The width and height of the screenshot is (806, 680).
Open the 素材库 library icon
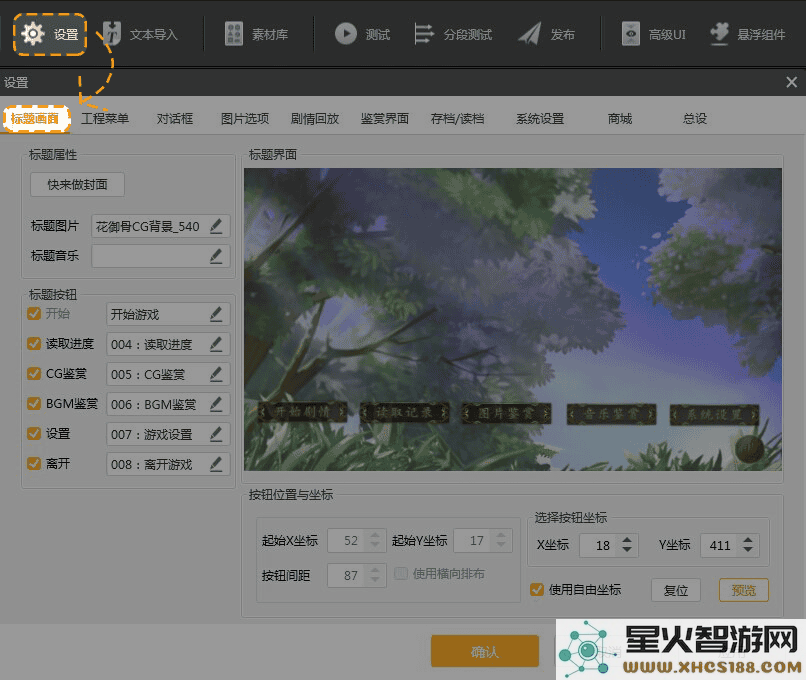[x=234, y=34]
